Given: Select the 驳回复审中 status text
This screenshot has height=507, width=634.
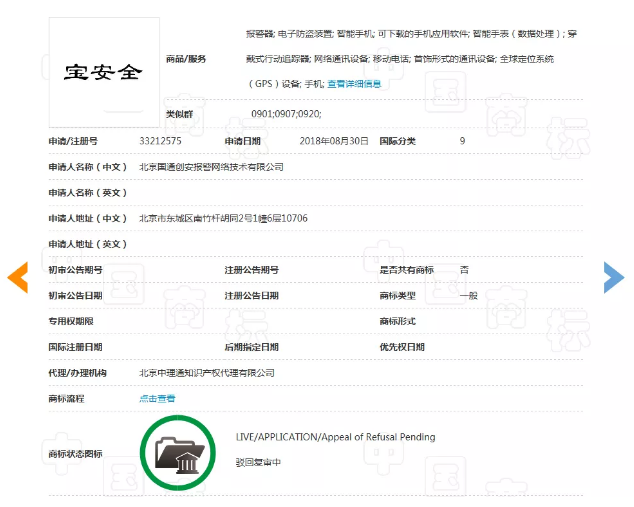Looking at the screenshot, I should click(x=258, y=462).
